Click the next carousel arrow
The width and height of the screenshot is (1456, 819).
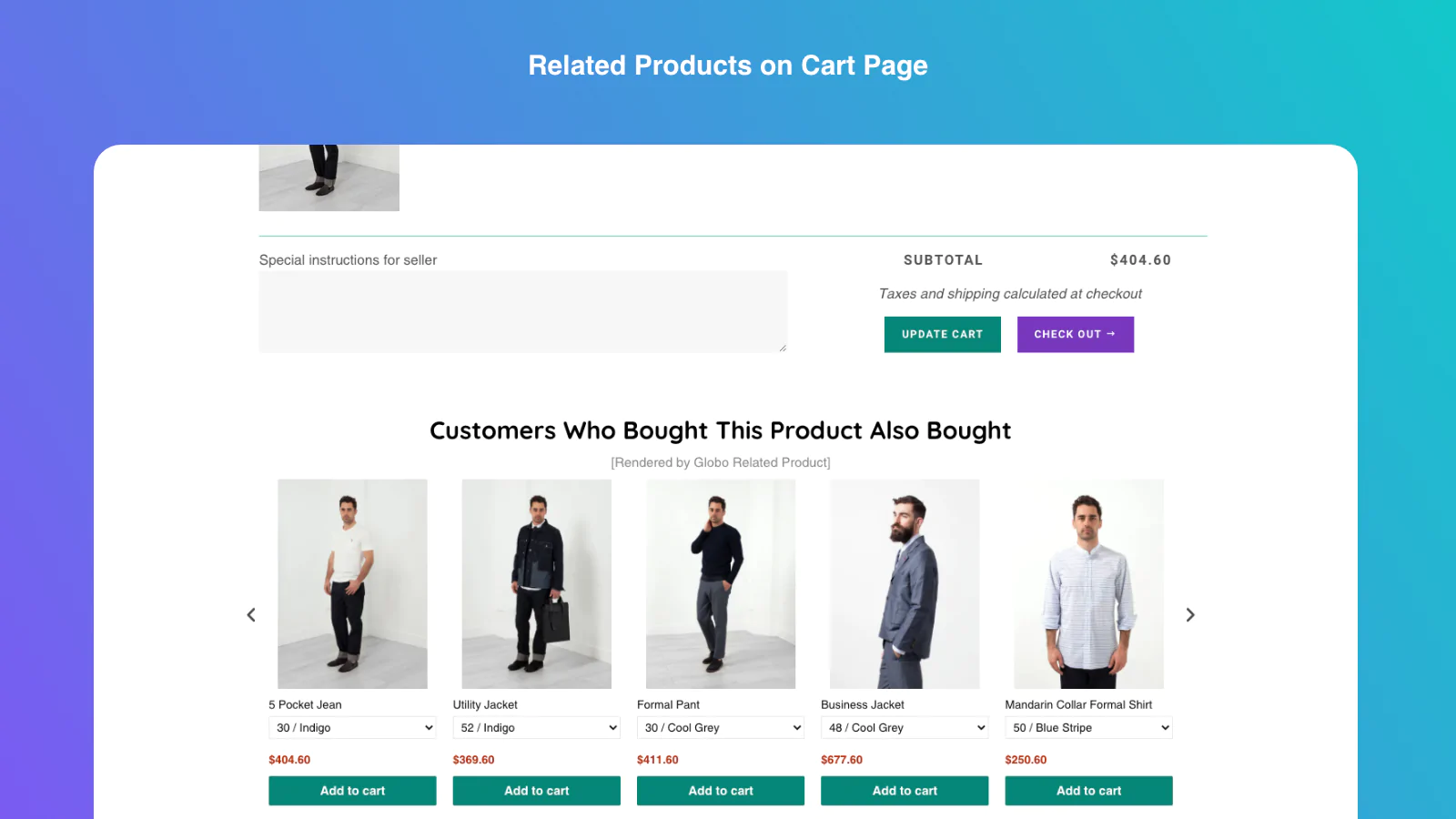tap(1190, 615)
